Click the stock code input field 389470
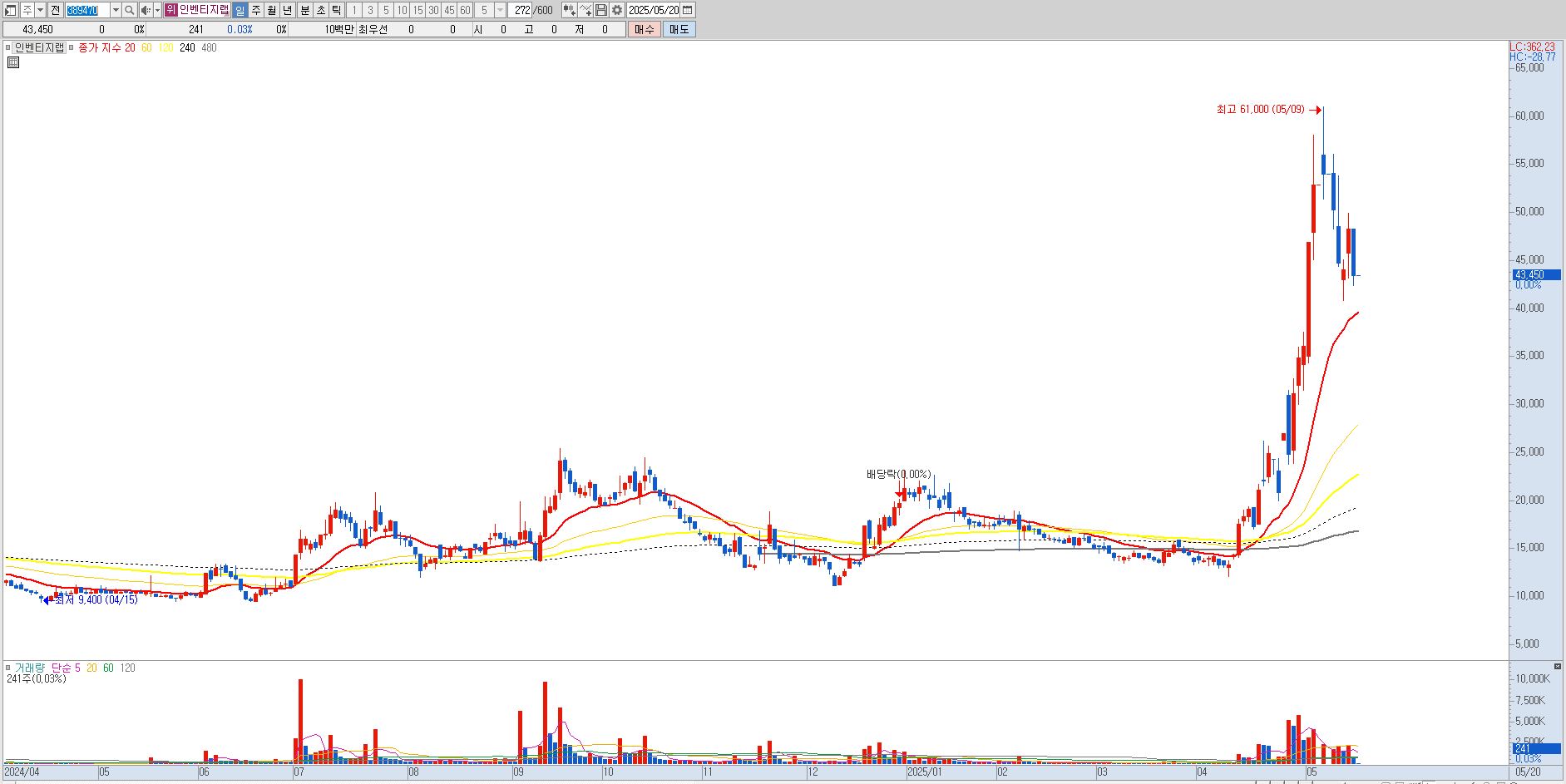Screen dimensions: 1566x784 (x=86, y=10)
